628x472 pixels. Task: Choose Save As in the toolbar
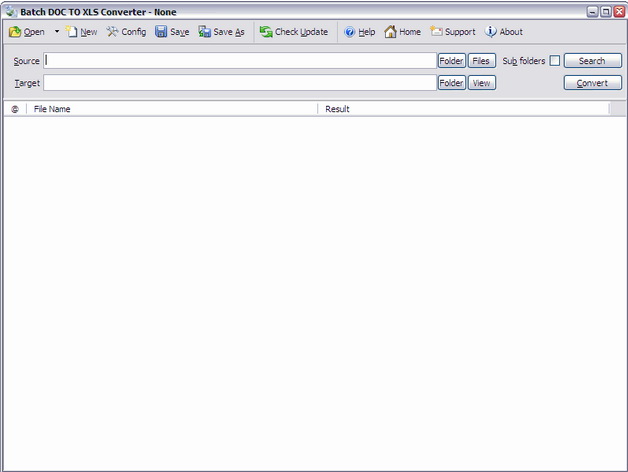click(x=221, y=32)
